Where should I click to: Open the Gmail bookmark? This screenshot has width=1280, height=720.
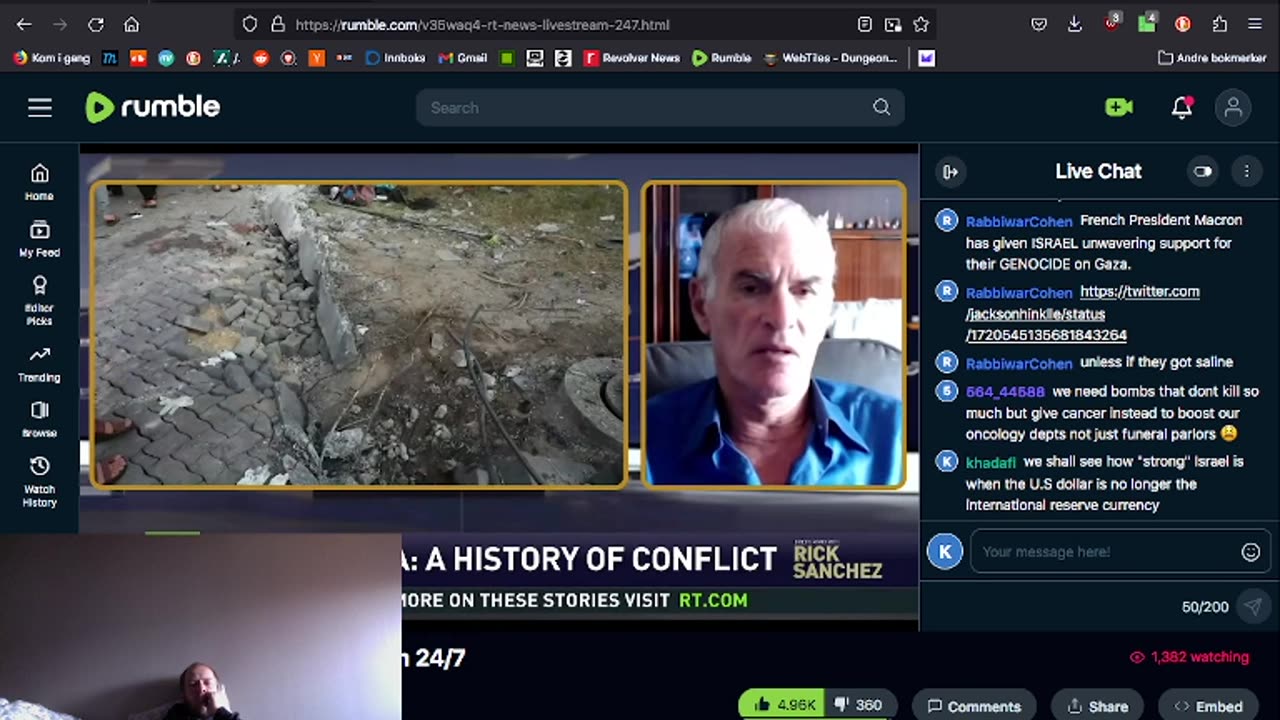463,58
